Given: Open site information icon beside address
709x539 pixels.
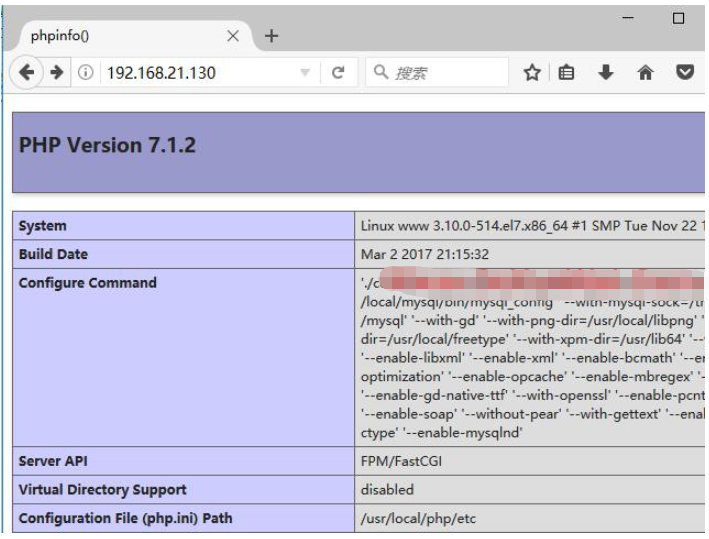Looking at the screenshot, I should pos(85,72).
